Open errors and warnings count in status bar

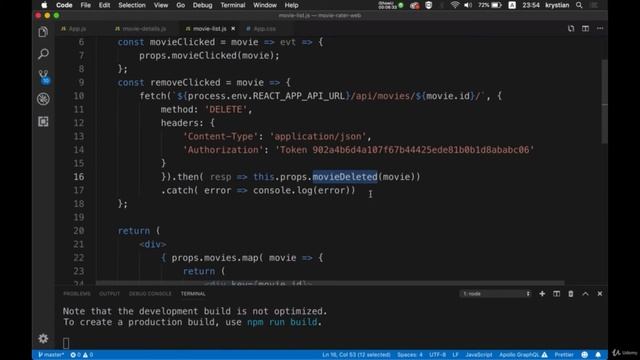[x=82, y=355]
